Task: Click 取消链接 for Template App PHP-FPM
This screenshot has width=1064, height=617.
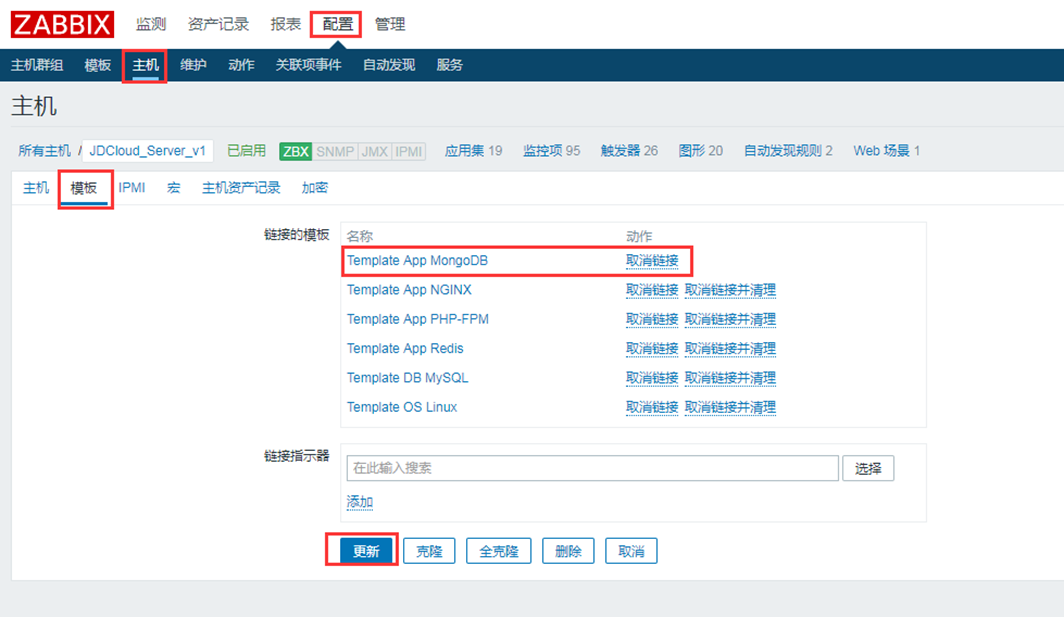Action: pyautogui.click(x=652, y=319)
